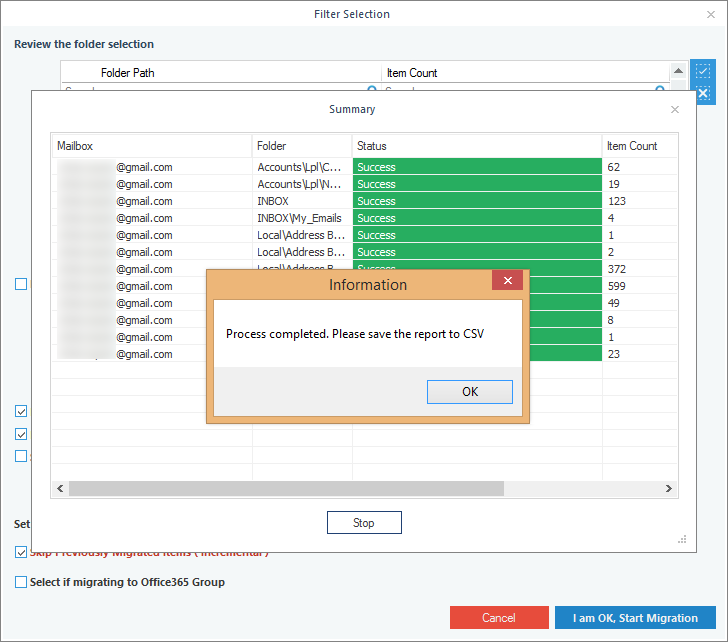Sort by the Status column header
Viewport: 728px width, 642px height.
[x=476, y=146]
